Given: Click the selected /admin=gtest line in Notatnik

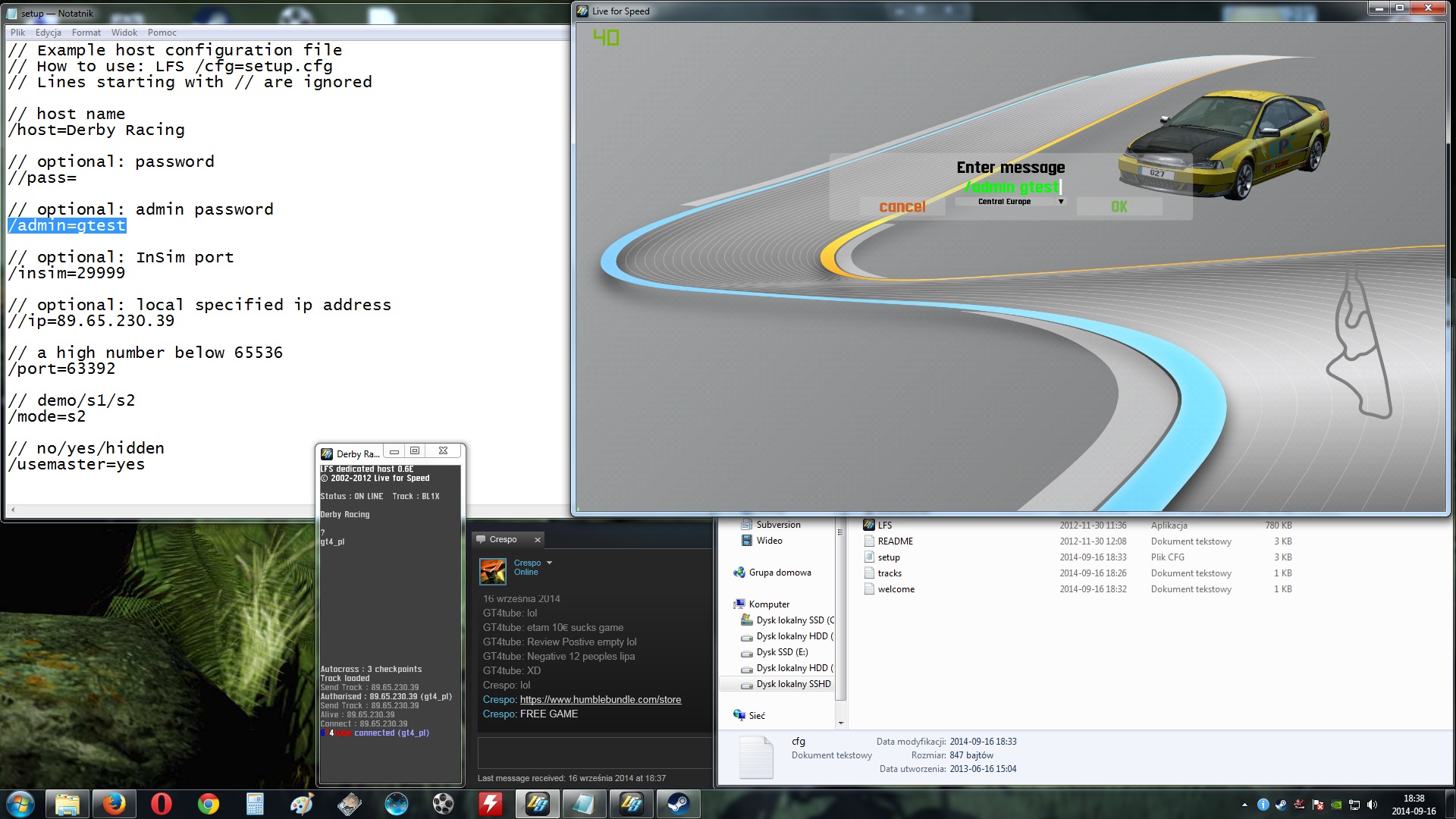Looking at the screenshot, I should point(67,225).
